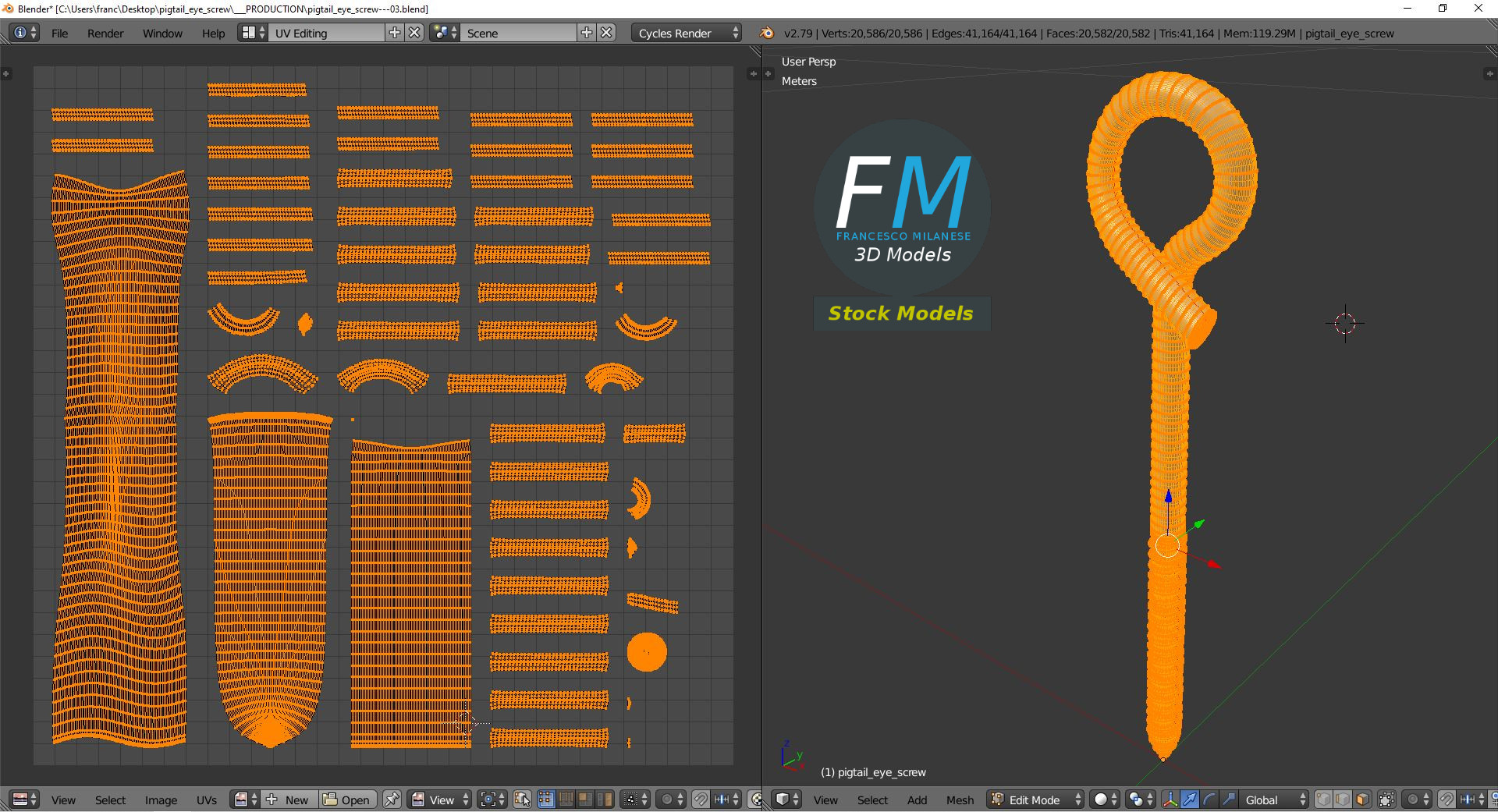Click the "User Persp" viewport label
Image resolution: width=1498 pixels, height=812 pixels.
click(x=808, y=62)
